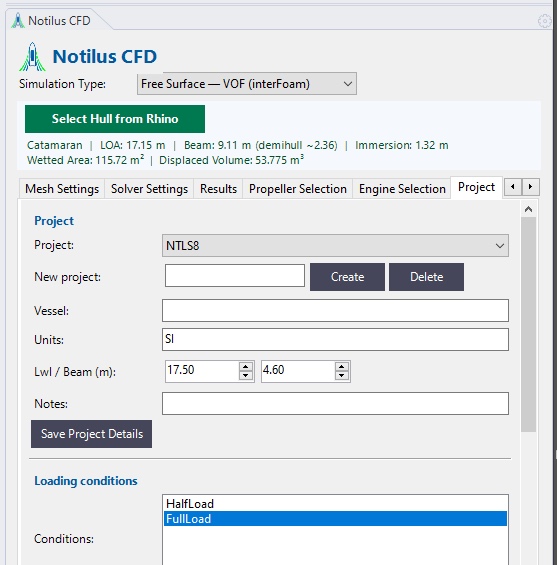
Task: Open the Propeller Selection tab
Action: pos(298,188)
